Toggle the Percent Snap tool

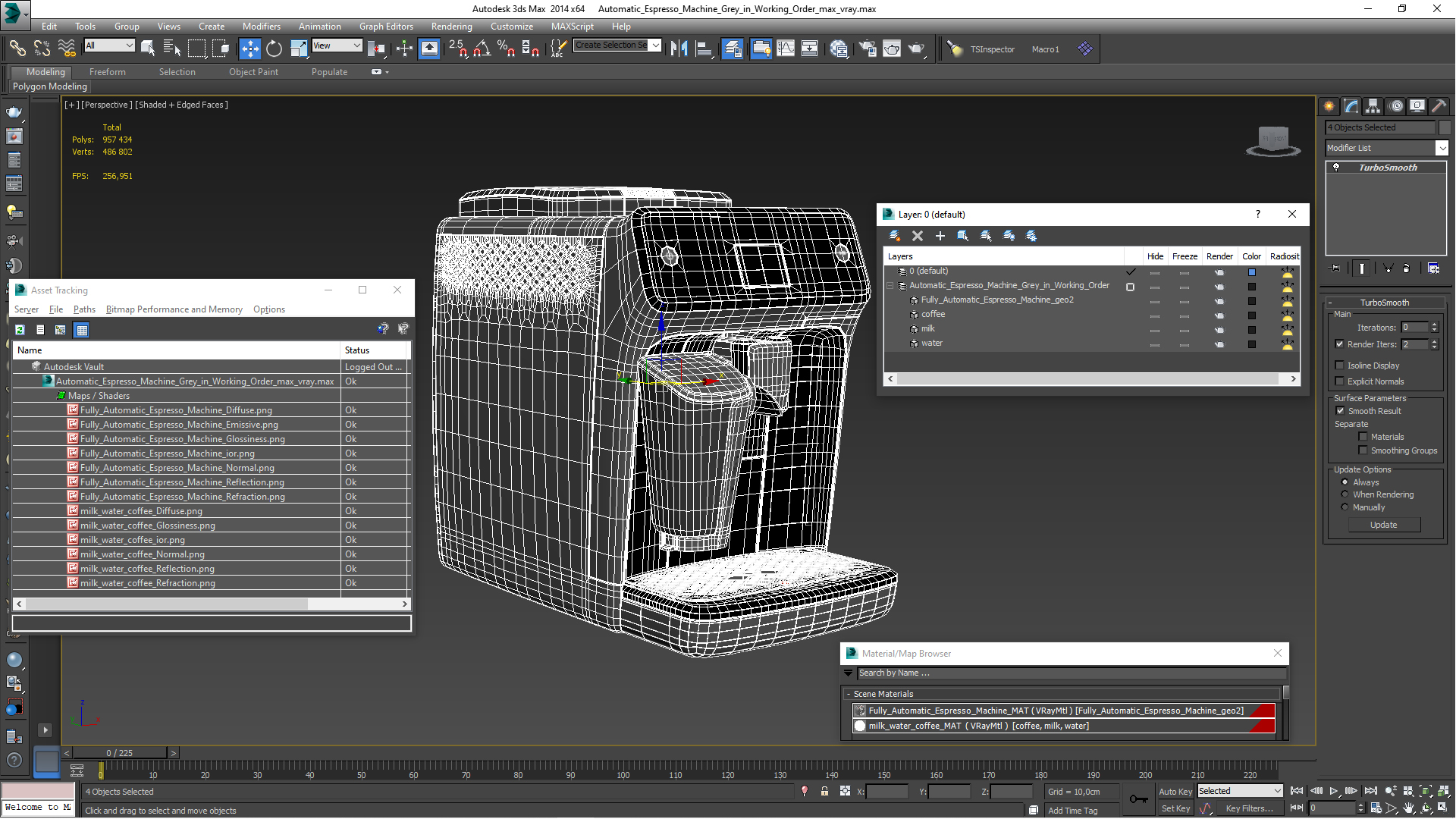pyautogui.click(x=506, y=49)
